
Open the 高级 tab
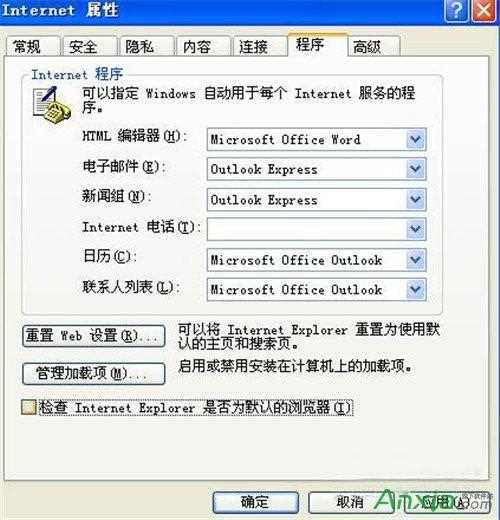coord(373,47)
